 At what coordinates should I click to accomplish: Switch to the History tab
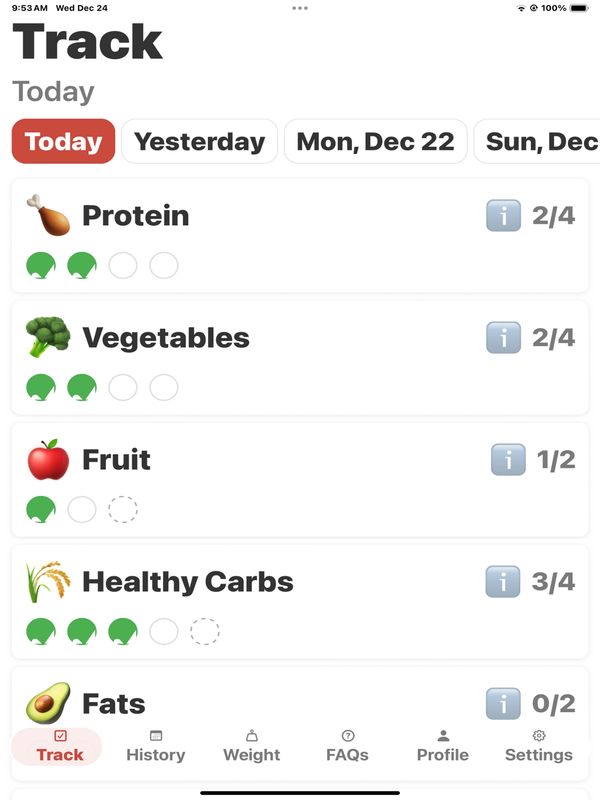(155, 746)
